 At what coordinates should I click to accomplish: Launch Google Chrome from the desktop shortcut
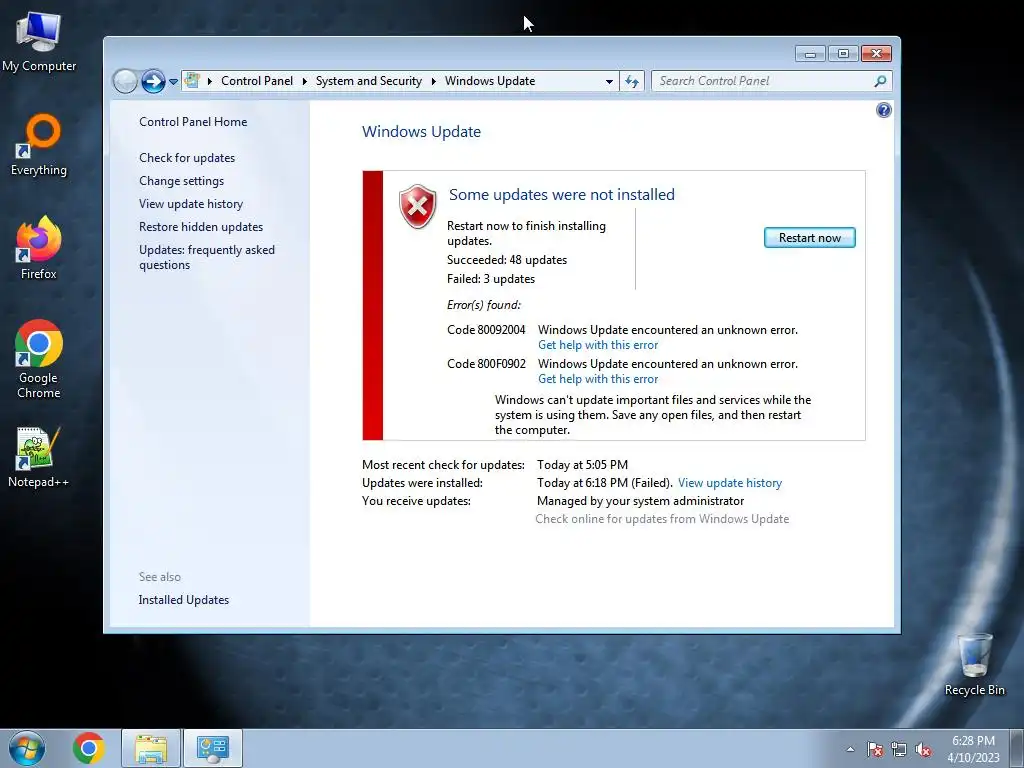39,359
